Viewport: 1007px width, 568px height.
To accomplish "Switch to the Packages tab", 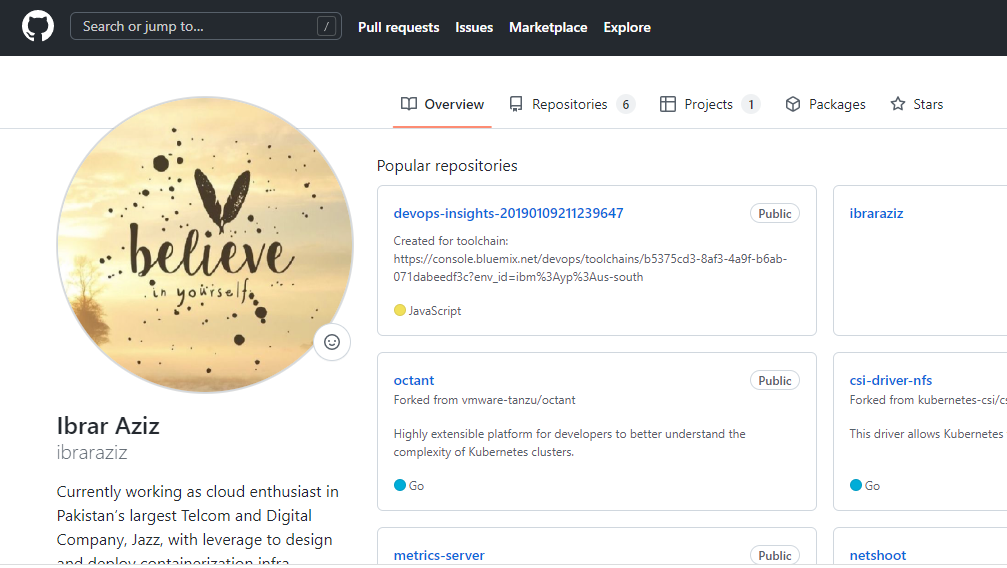I will tap(825, 104).
